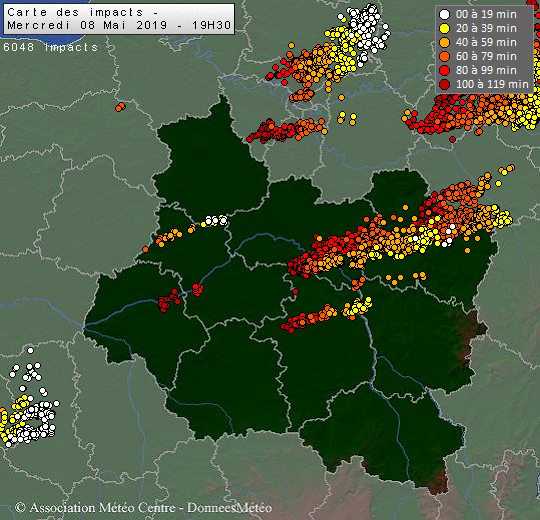This screenshot has width=540, height=520.
Task: Click the '100 à 119 min' legend label
Action: click(x=492, y=84)
